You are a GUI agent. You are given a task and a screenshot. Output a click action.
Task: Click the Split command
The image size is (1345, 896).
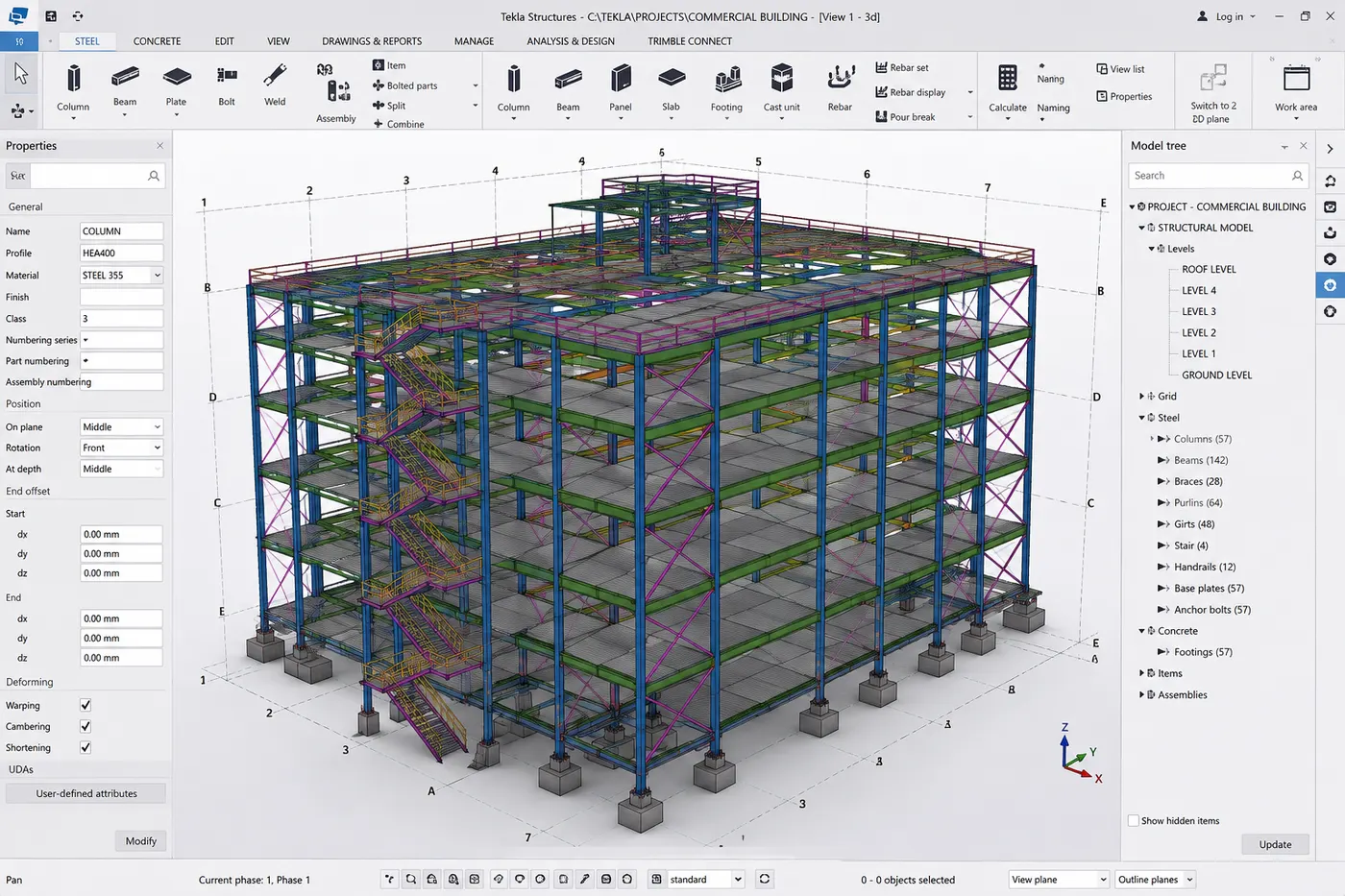(x=389, y=106)
